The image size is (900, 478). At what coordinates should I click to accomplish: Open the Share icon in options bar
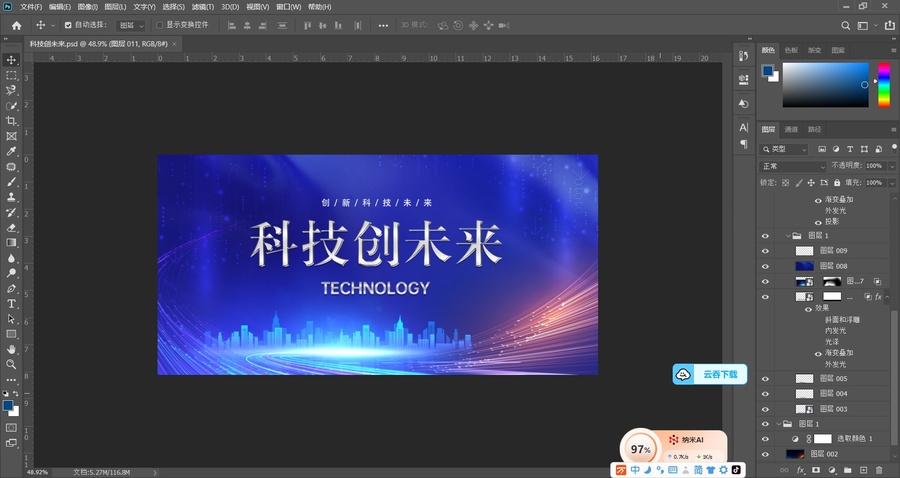point(890,25)
